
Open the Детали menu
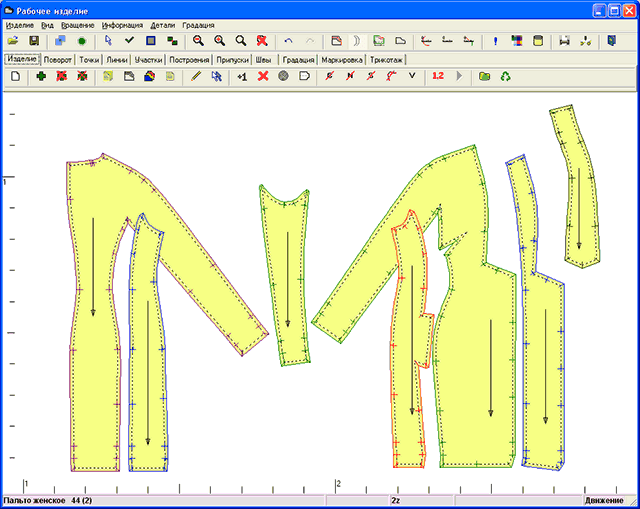162,23
